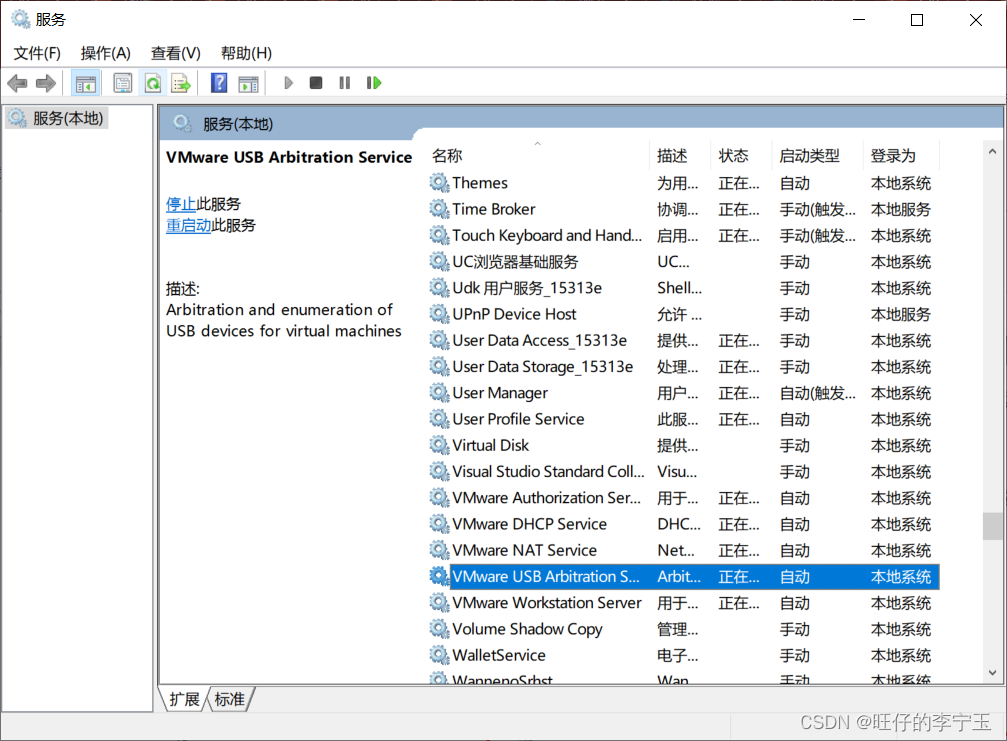Switch to the 扩展 tab
Image resolution: width=1007 pixels, height=741 pixels.
[x=184, y=699]
